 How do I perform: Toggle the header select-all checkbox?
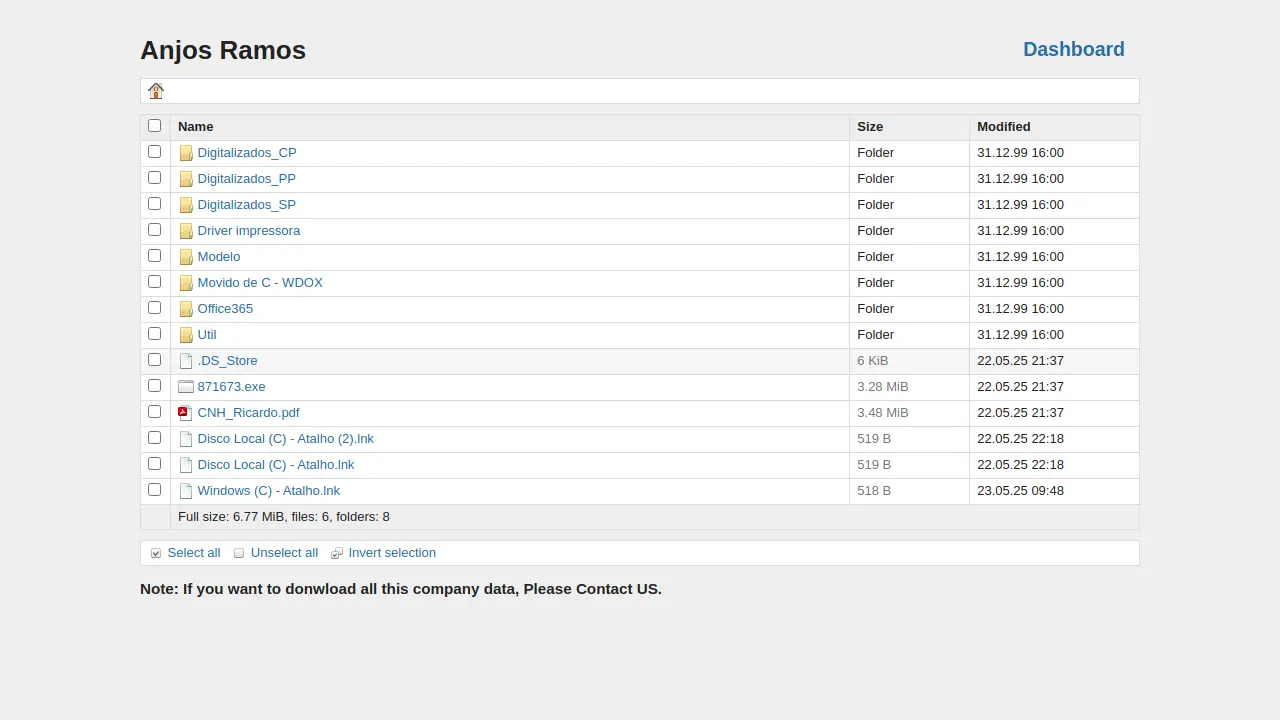click(x=154, y=126)
